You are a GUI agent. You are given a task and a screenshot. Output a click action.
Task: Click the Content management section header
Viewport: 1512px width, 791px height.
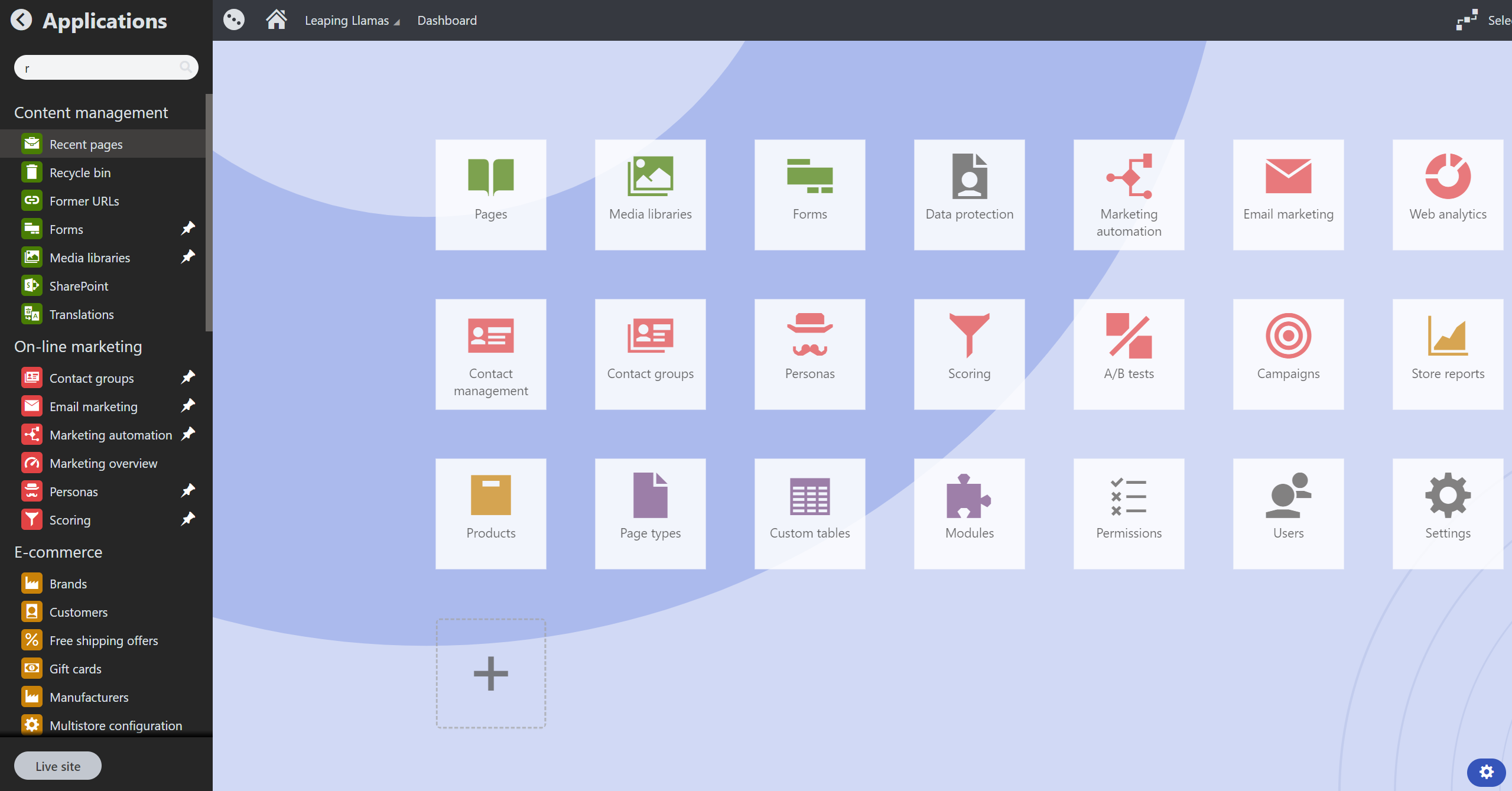tap(91, 112)
